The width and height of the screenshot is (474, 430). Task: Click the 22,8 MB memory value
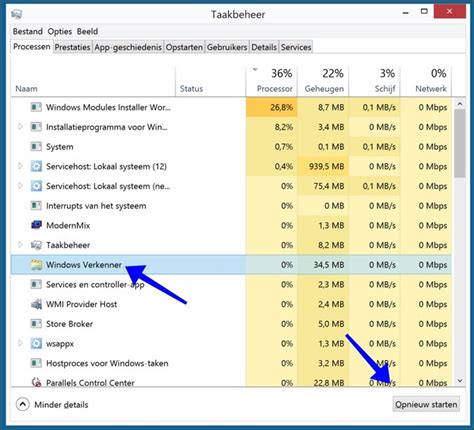click(329, 383)
